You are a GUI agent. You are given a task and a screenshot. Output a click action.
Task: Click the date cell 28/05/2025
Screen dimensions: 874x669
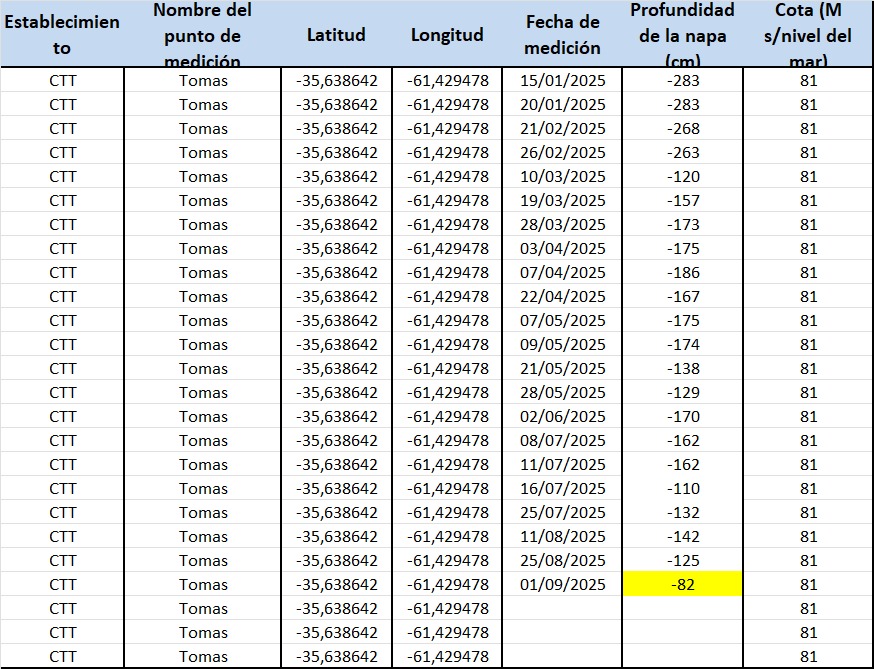562,392
